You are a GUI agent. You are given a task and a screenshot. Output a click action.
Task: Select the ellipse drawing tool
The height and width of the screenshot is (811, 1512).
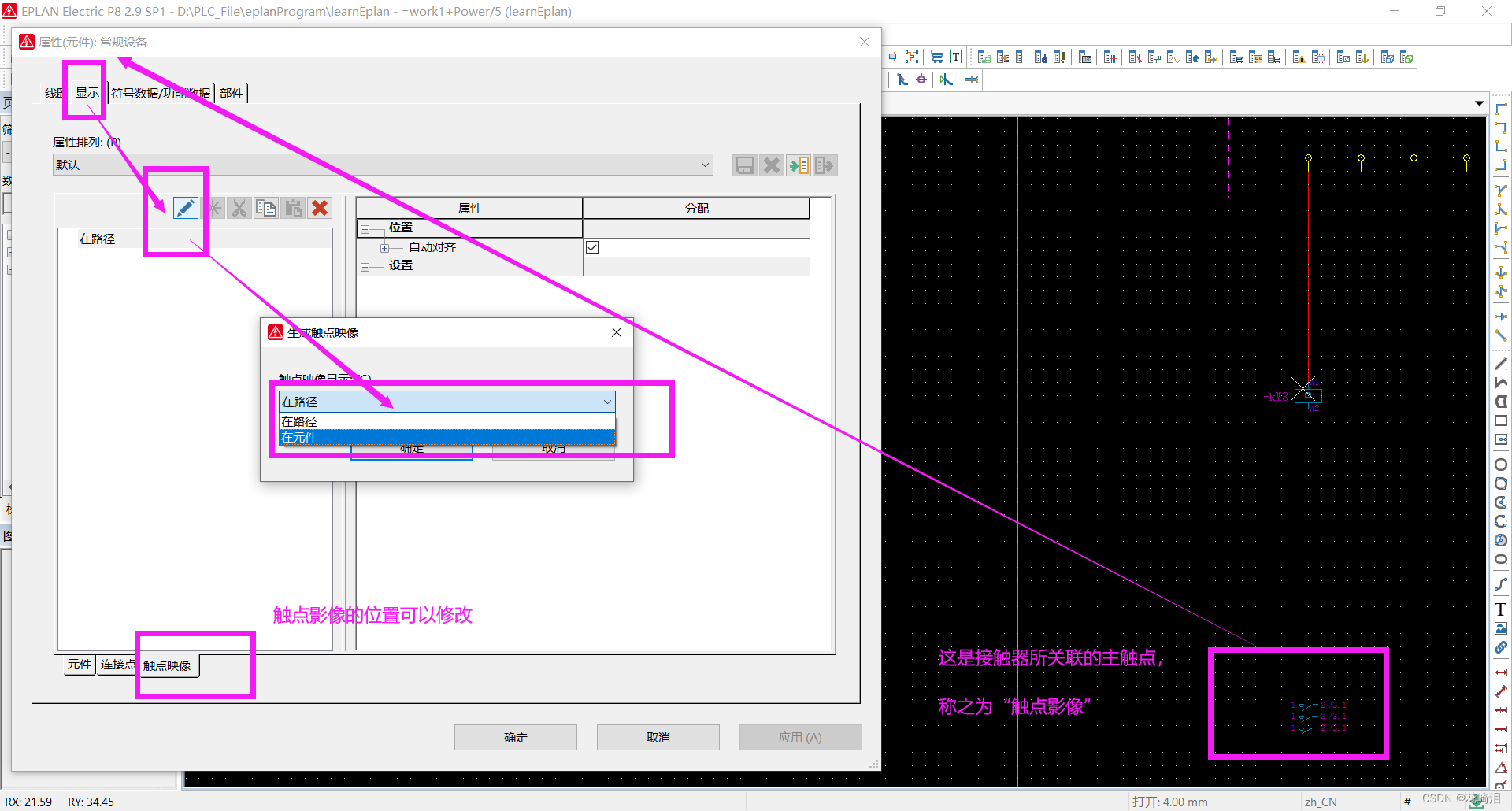[x=1501, y=559]
